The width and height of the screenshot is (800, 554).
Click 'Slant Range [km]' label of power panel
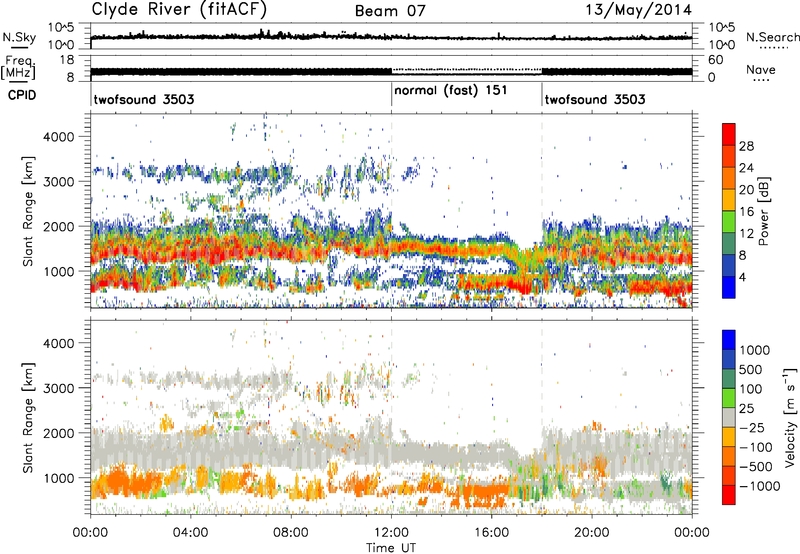(x=28, y=211)
